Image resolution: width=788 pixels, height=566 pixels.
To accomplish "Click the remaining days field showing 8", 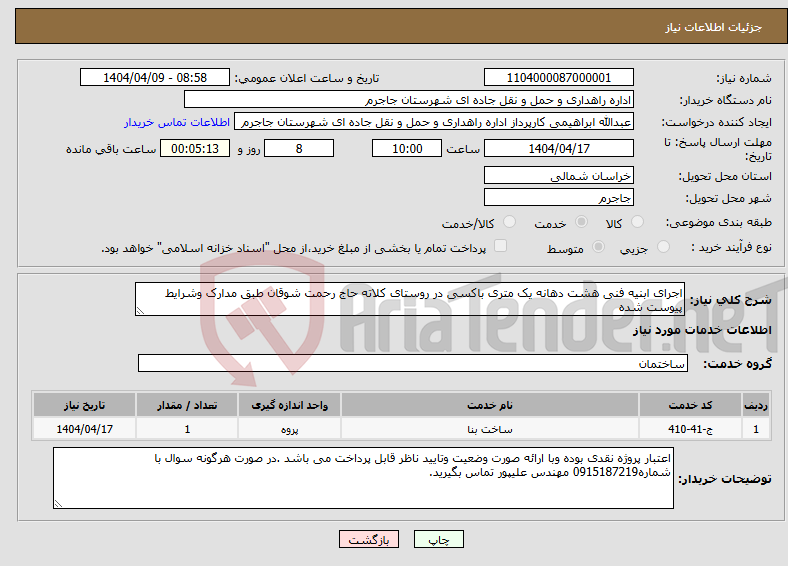I will [x=299, y=148].
